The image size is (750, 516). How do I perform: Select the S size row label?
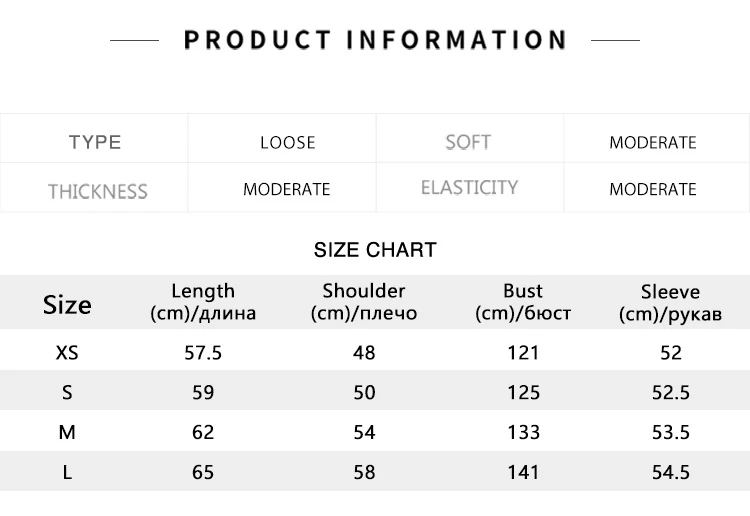67,393
